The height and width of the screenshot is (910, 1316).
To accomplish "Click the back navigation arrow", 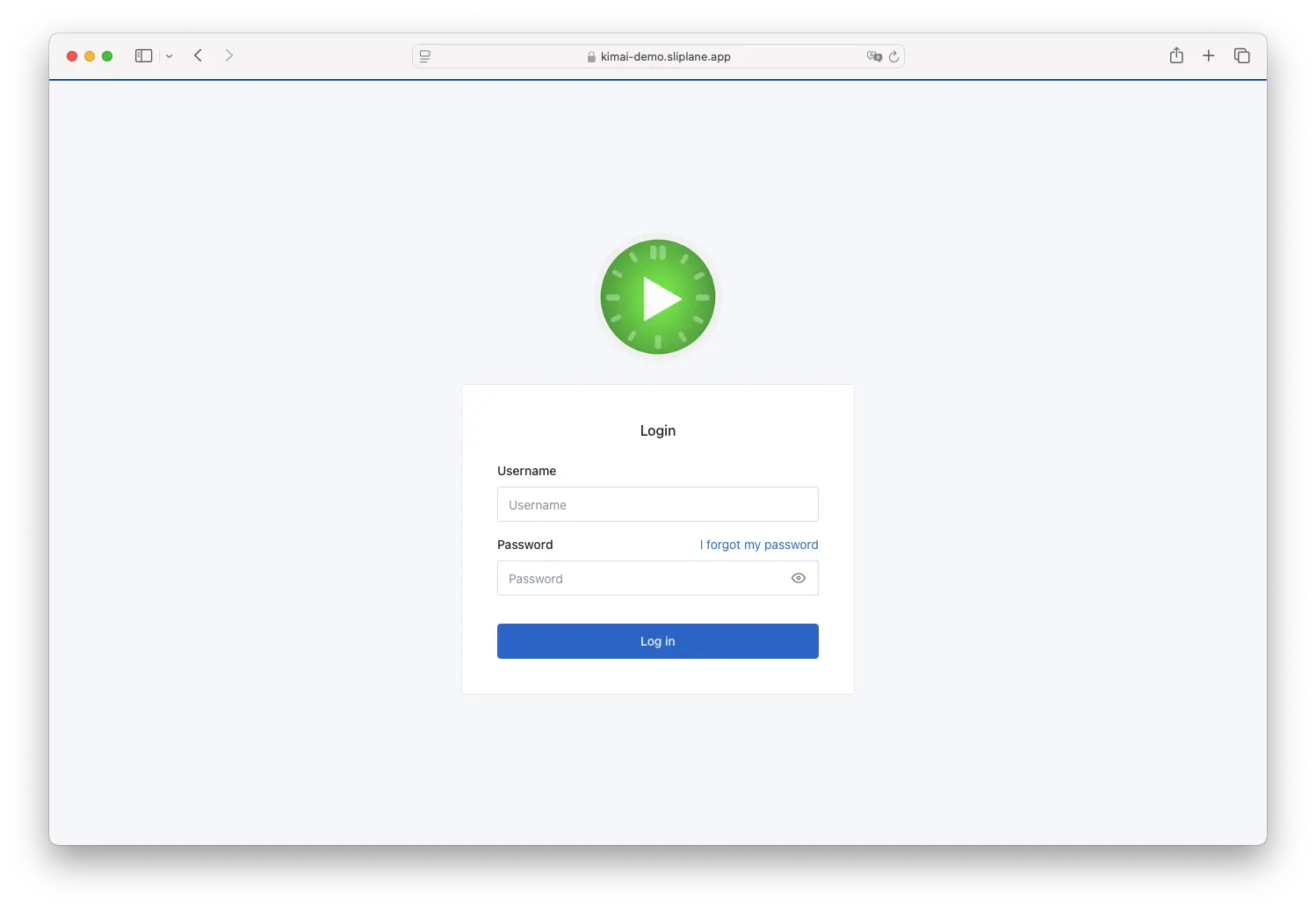I will 198,55.
